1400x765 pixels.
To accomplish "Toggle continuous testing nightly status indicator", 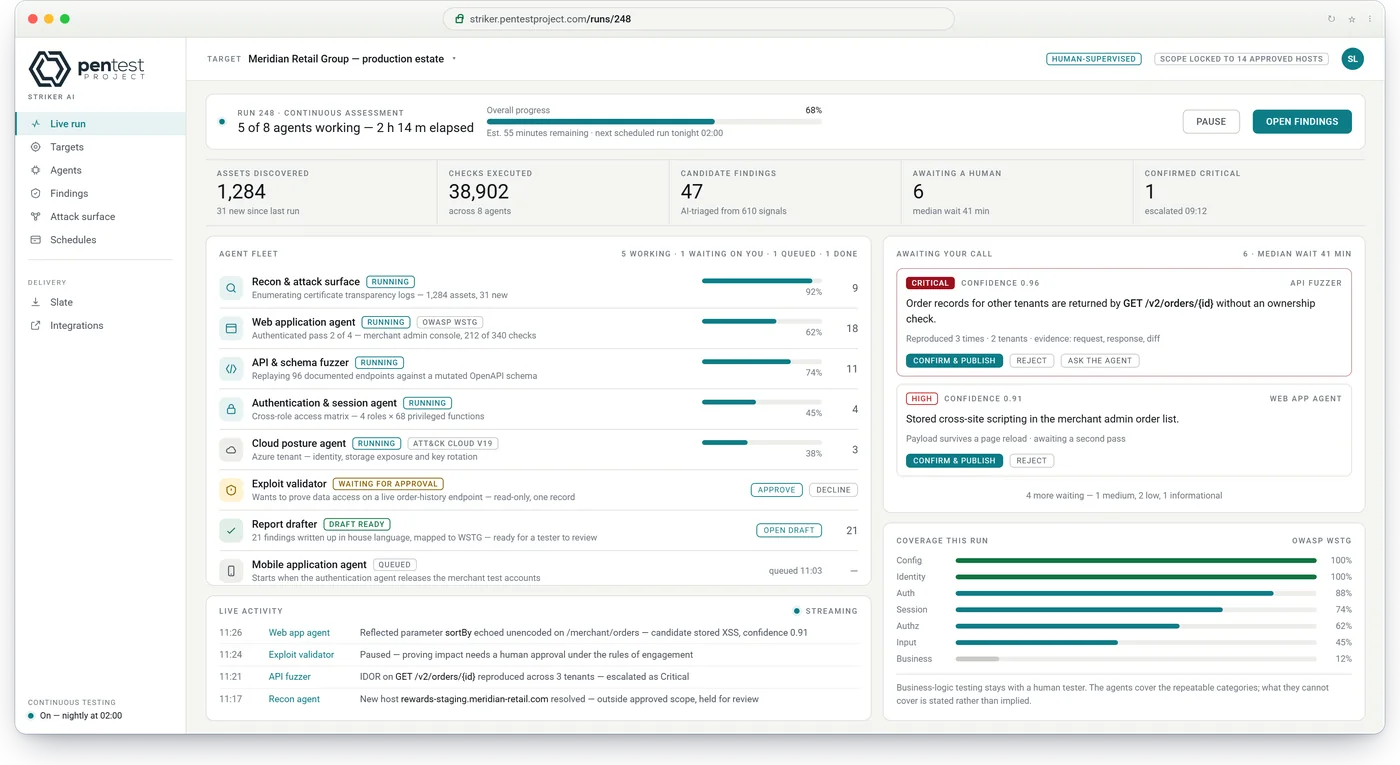I will click(31, 716).
